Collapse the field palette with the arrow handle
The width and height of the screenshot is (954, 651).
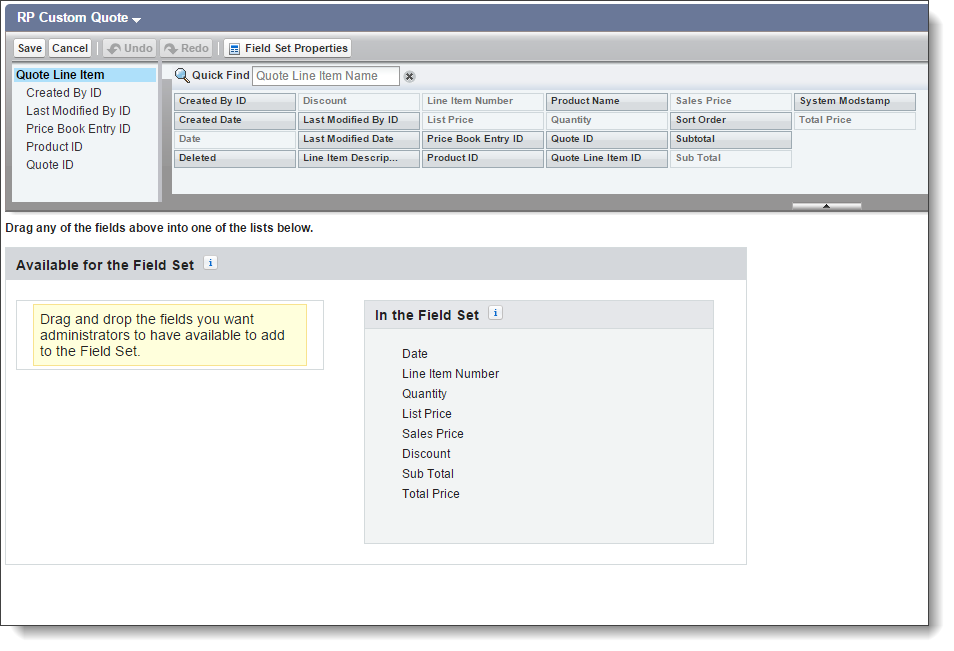[826, 206]
